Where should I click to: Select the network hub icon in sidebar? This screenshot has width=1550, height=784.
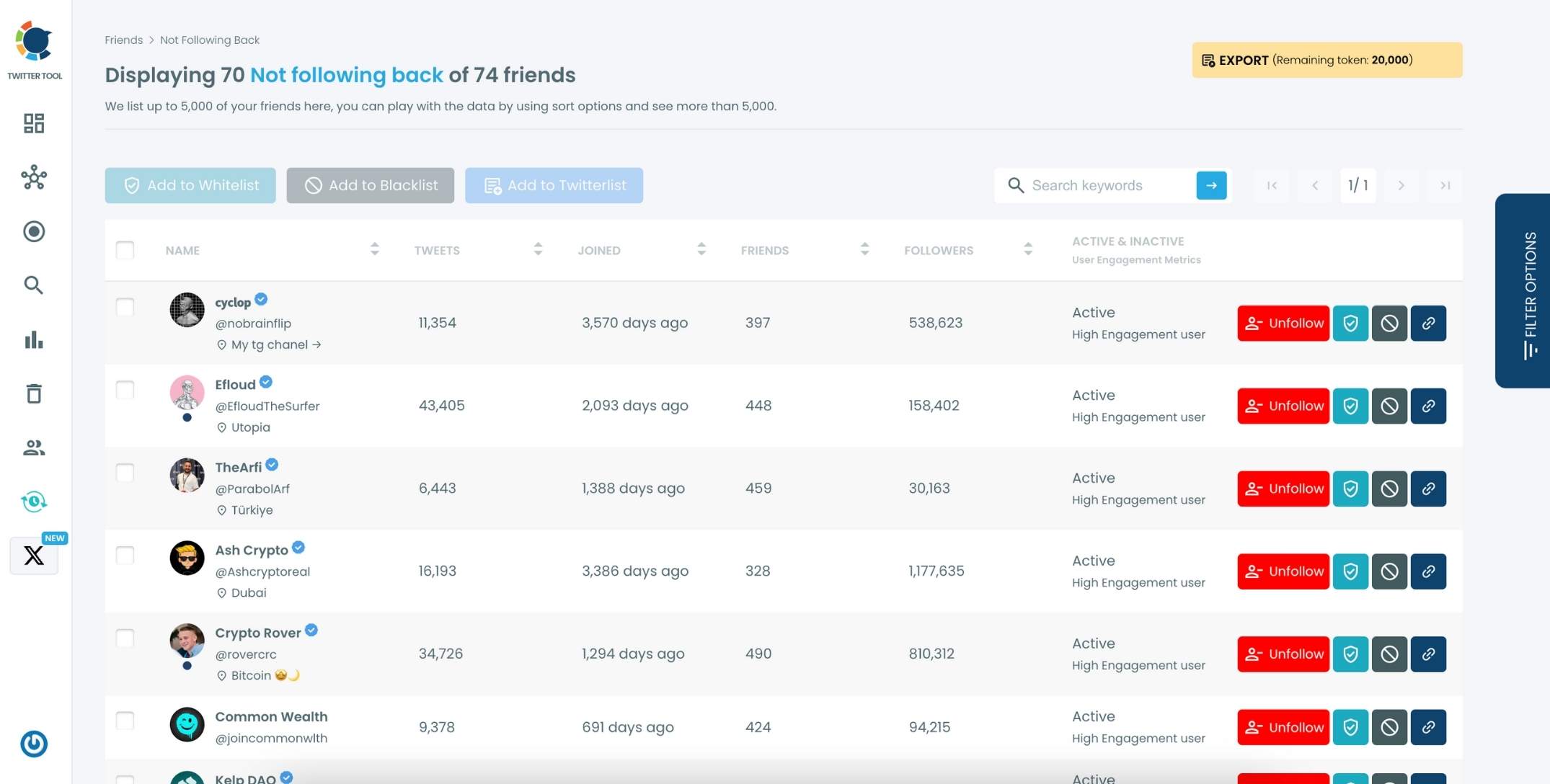[33, 178]
